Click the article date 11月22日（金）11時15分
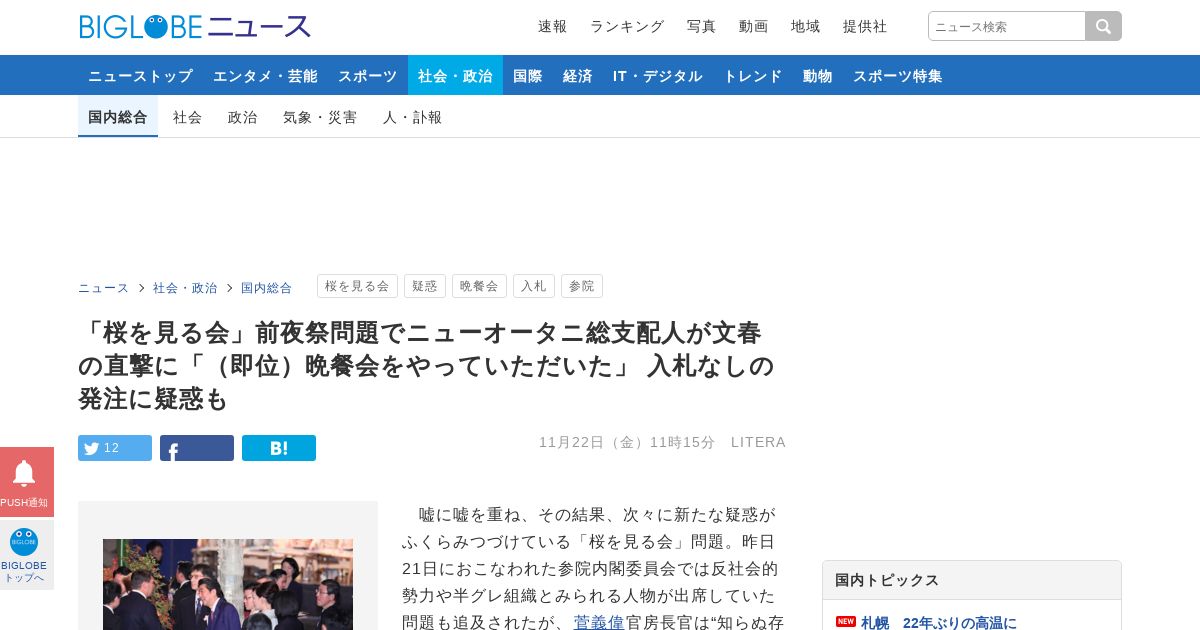1200x630 pixels. click(627, 442)
